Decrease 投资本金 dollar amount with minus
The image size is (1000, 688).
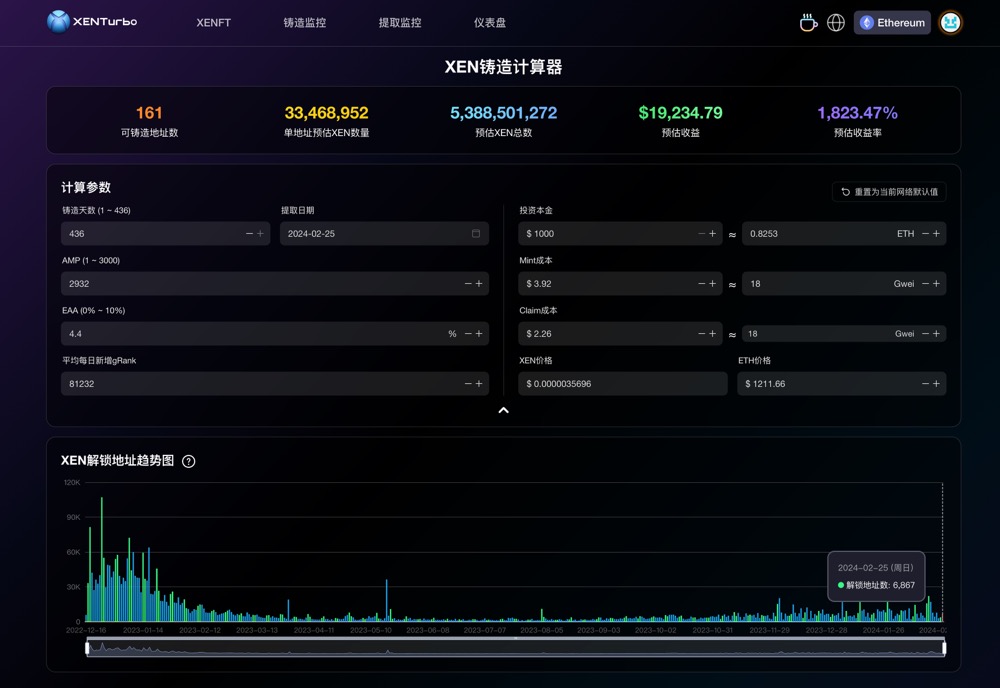pos(702,233)
